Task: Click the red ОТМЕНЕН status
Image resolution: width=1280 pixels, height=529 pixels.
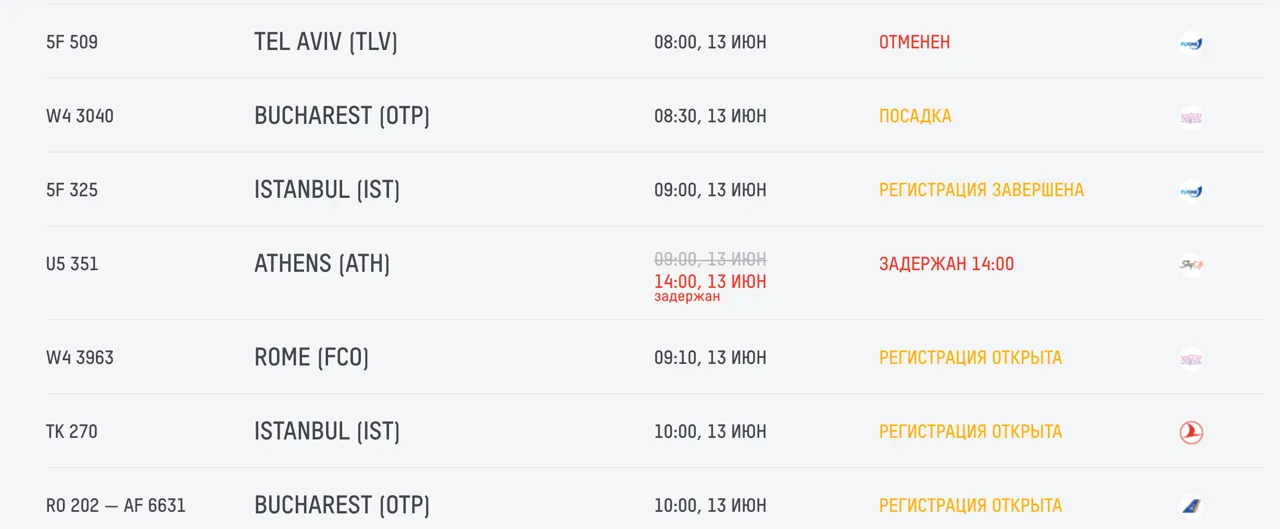Action: [915, 43]
